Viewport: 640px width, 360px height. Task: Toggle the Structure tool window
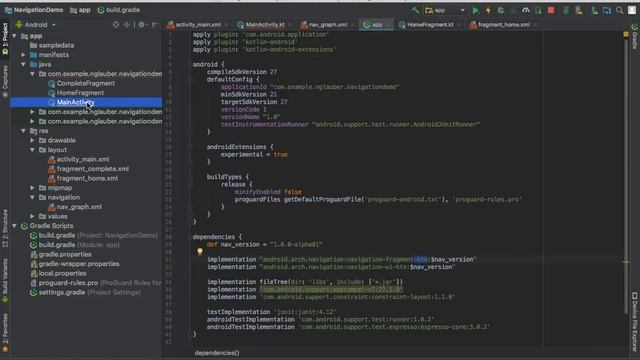(5, 229)
